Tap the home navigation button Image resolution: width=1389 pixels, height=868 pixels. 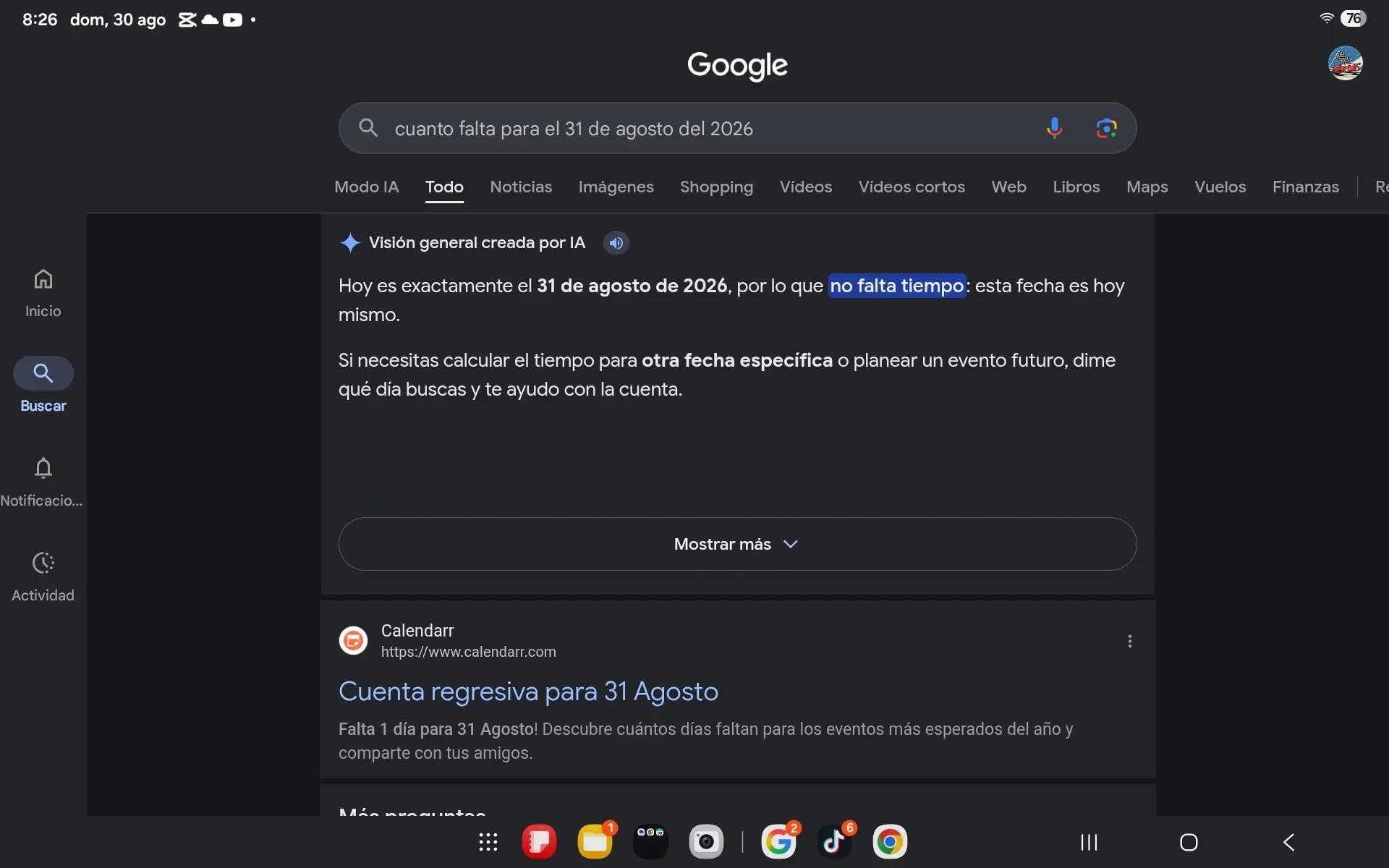1189,842
